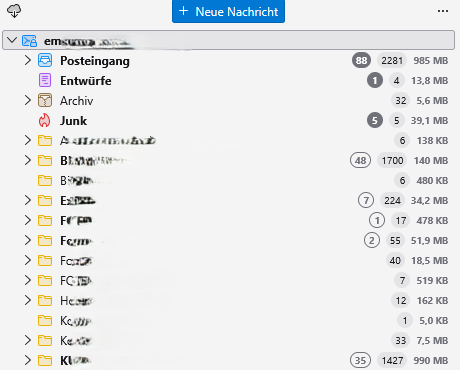Expand the folder sized 51,9 MB
The width and height of the screenshot is (460, 370).
pyautogui.click(x=28, y=240)
